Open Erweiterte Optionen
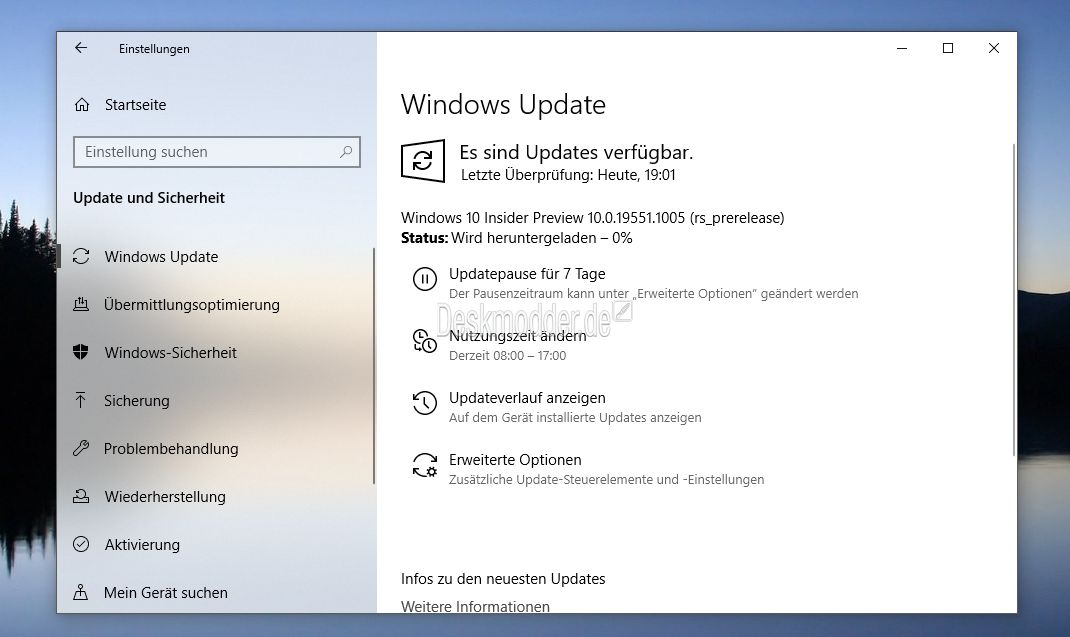This screenshot has width=1070, height=637. (515, 459)
